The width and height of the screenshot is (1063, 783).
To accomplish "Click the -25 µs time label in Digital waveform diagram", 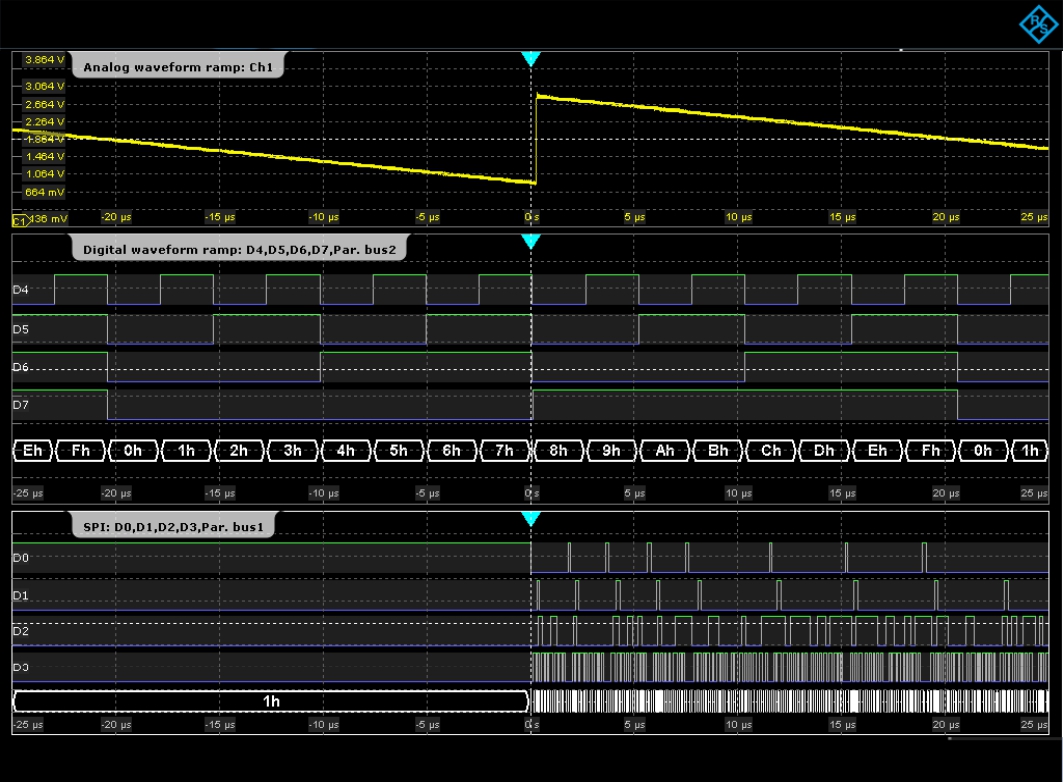I will [x=28, y=493].
